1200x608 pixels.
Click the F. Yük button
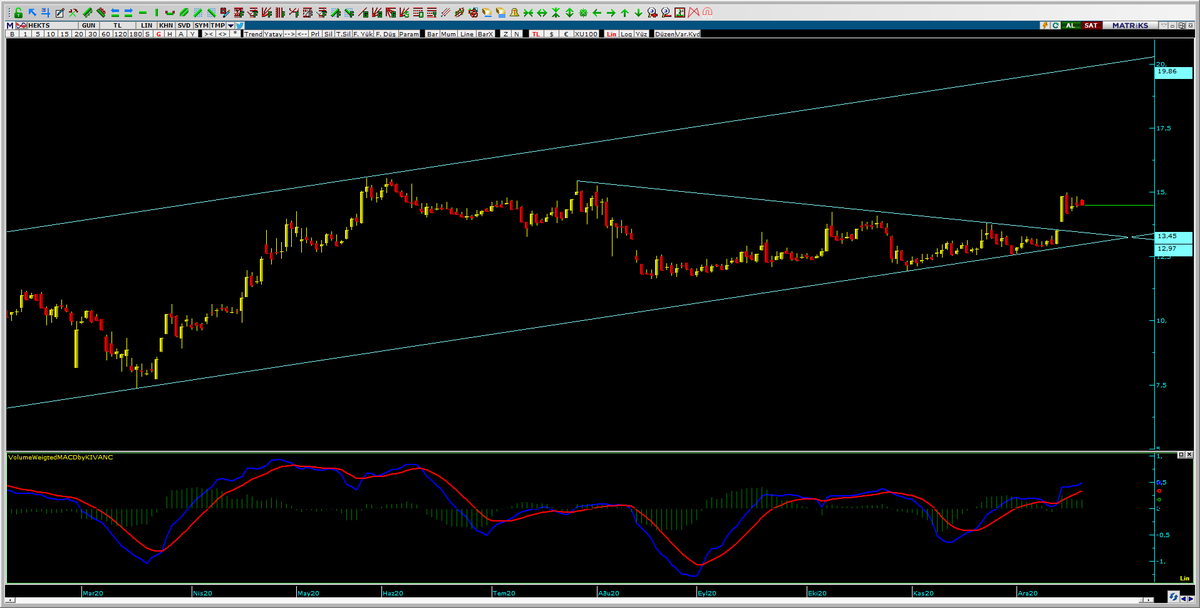point(363,34)
